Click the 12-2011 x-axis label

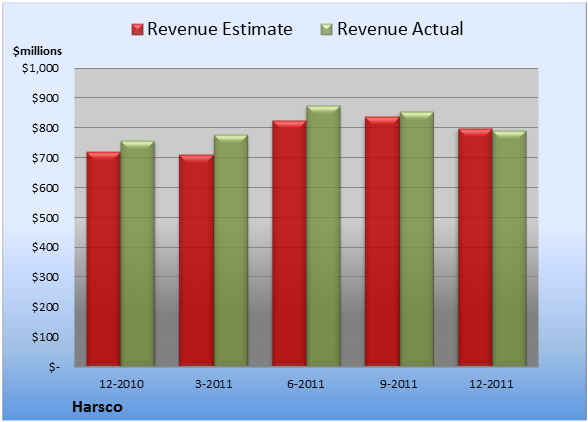(491, 384)
